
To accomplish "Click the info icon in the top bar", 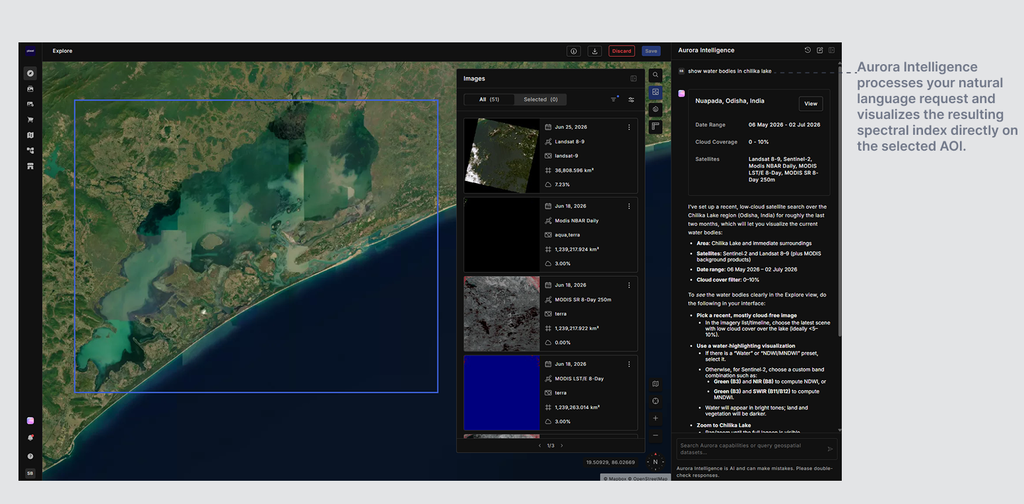I will [x=573, y=51].
